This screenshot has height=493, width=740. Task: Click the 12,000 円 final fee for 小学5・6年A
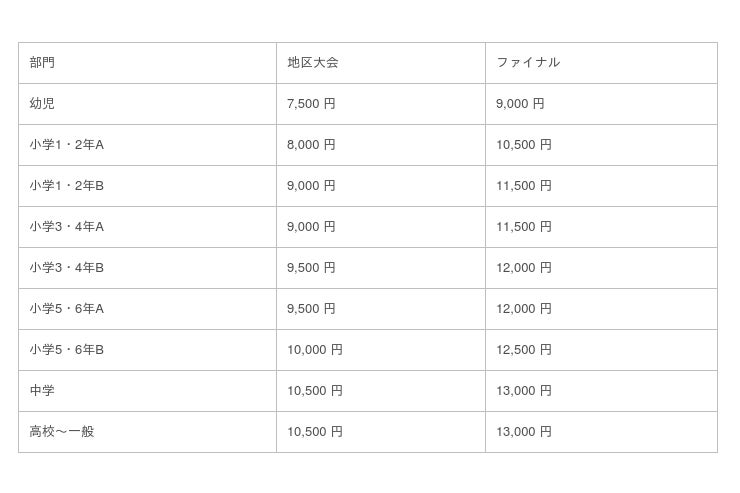524,309
